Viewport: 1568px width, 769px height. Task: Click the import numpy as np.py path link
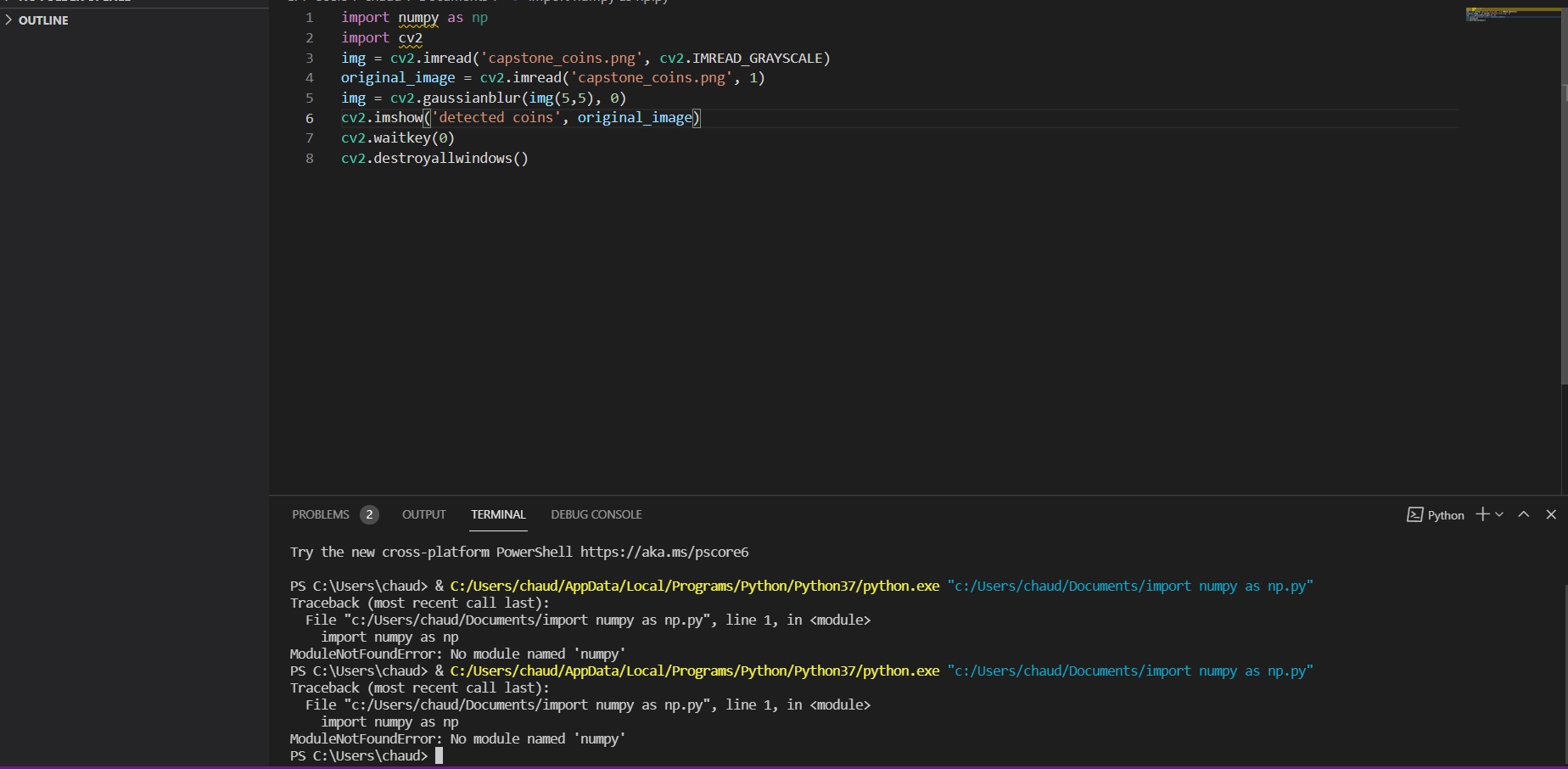1128,586
